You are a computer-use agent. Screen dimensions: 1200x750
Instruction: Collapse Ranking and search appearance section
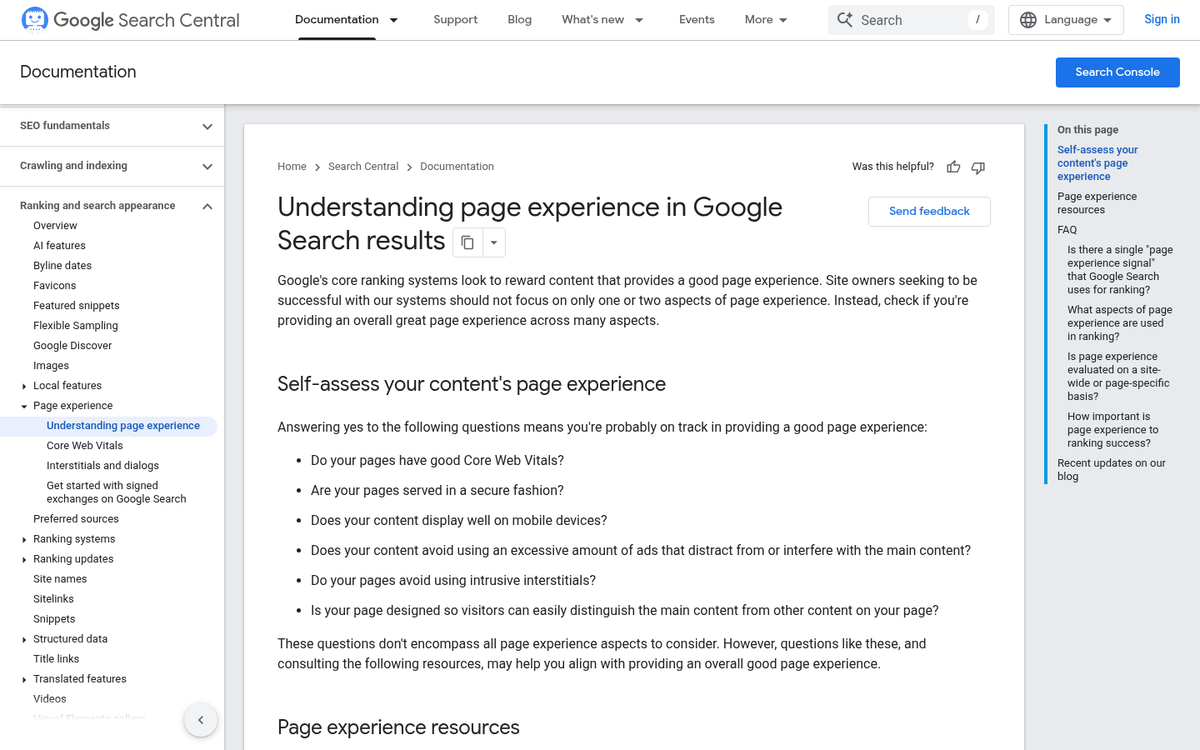click(207, 206)
